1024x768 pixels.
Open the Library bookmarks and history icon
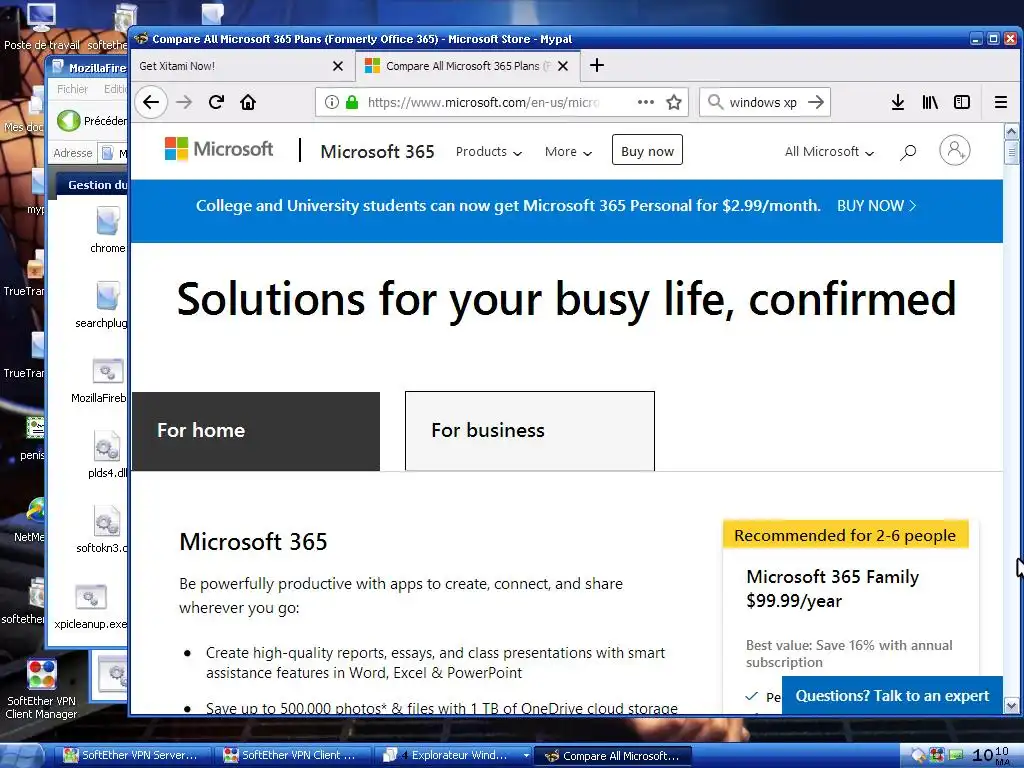930,102
